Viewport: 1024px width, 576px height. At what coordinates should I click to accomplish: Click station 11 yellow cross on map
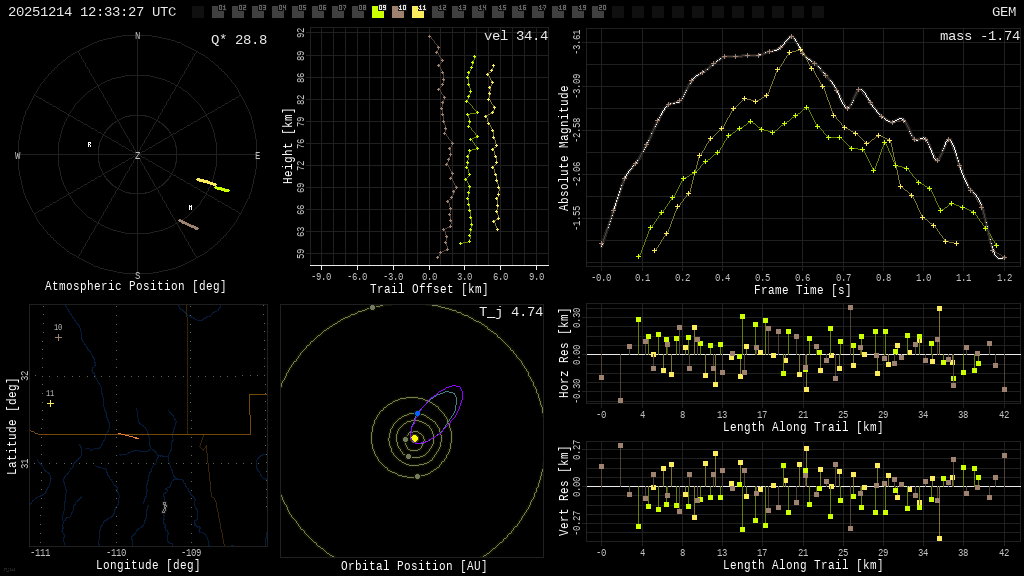[x=50, y=403]
